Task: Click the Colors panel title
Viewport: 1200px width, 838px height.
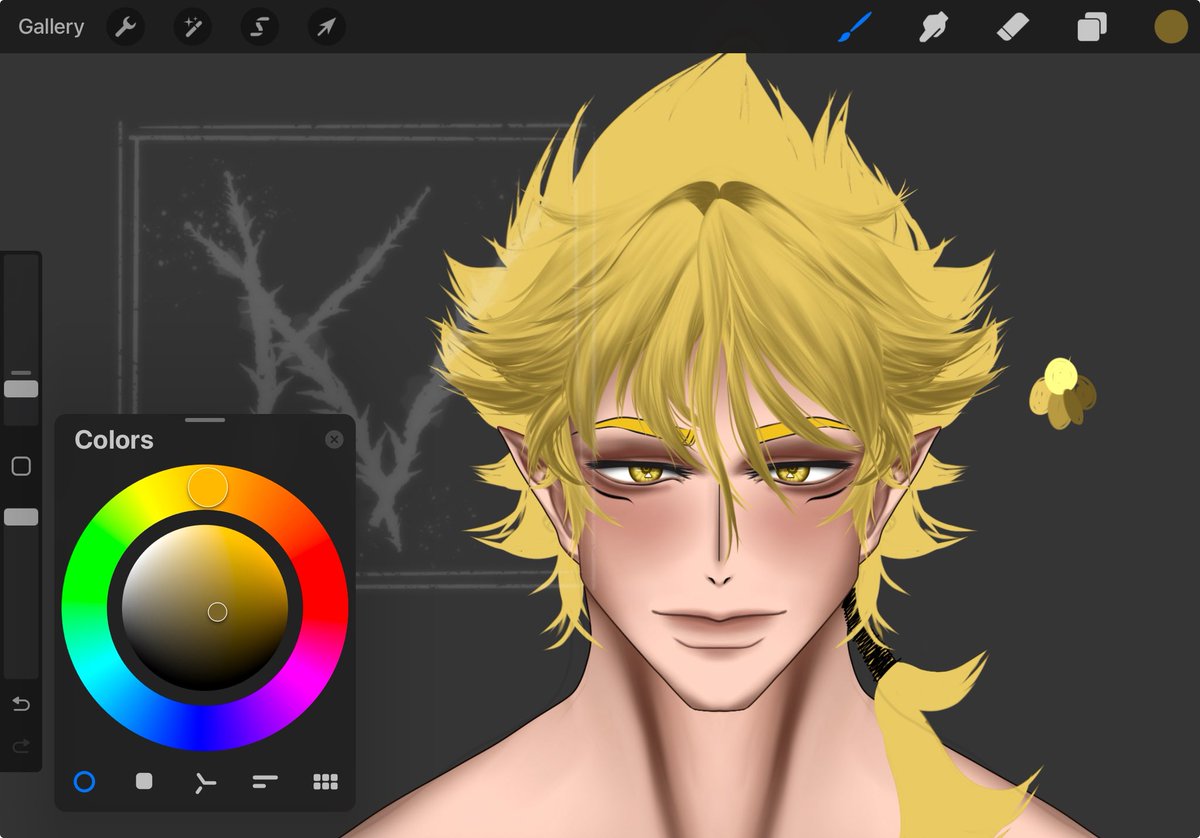Action: pos(114,440)
